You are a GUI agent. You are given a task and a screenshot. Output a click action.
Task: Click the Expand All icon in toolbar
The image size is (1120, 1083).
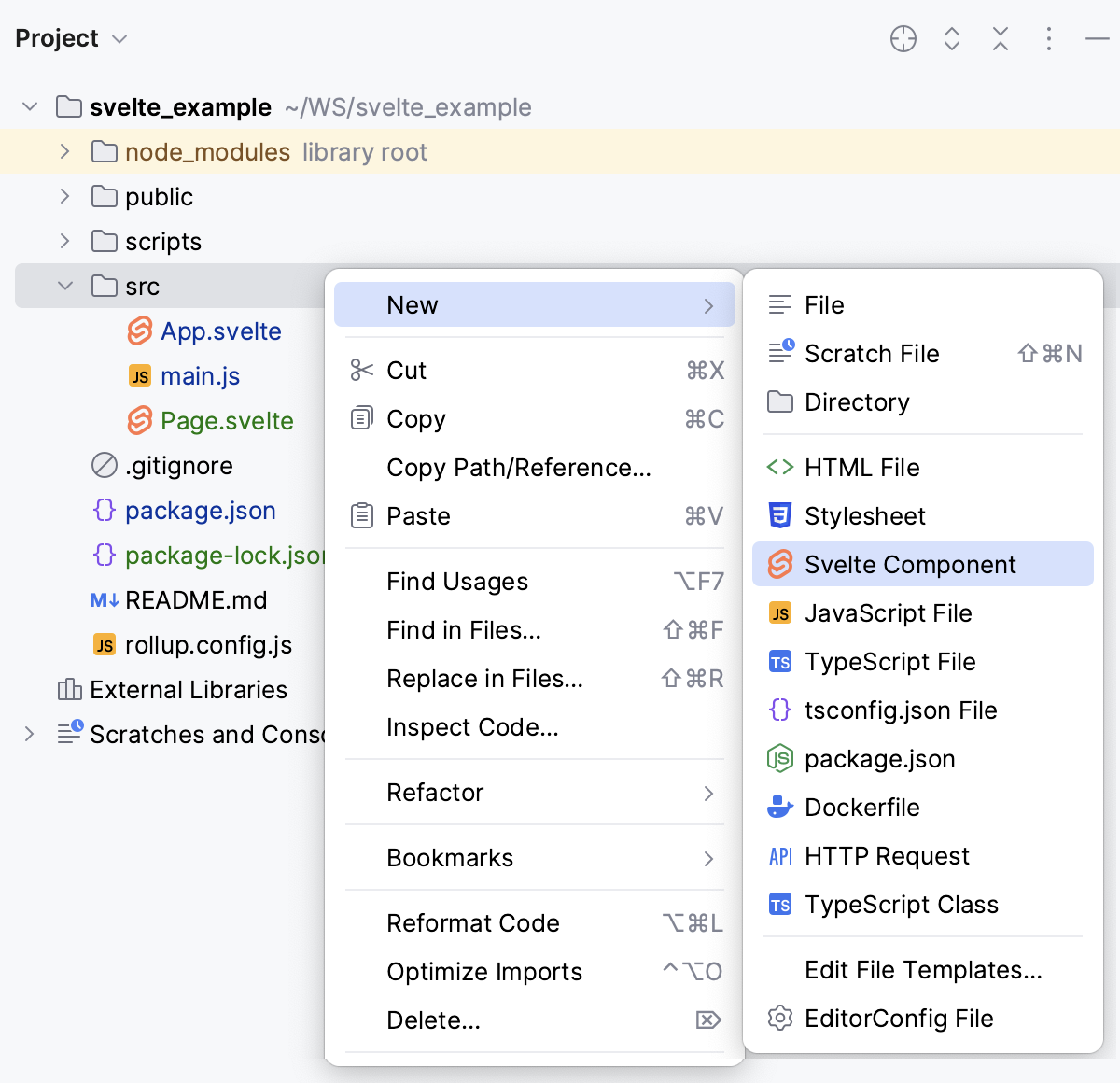tap(951, 39)
